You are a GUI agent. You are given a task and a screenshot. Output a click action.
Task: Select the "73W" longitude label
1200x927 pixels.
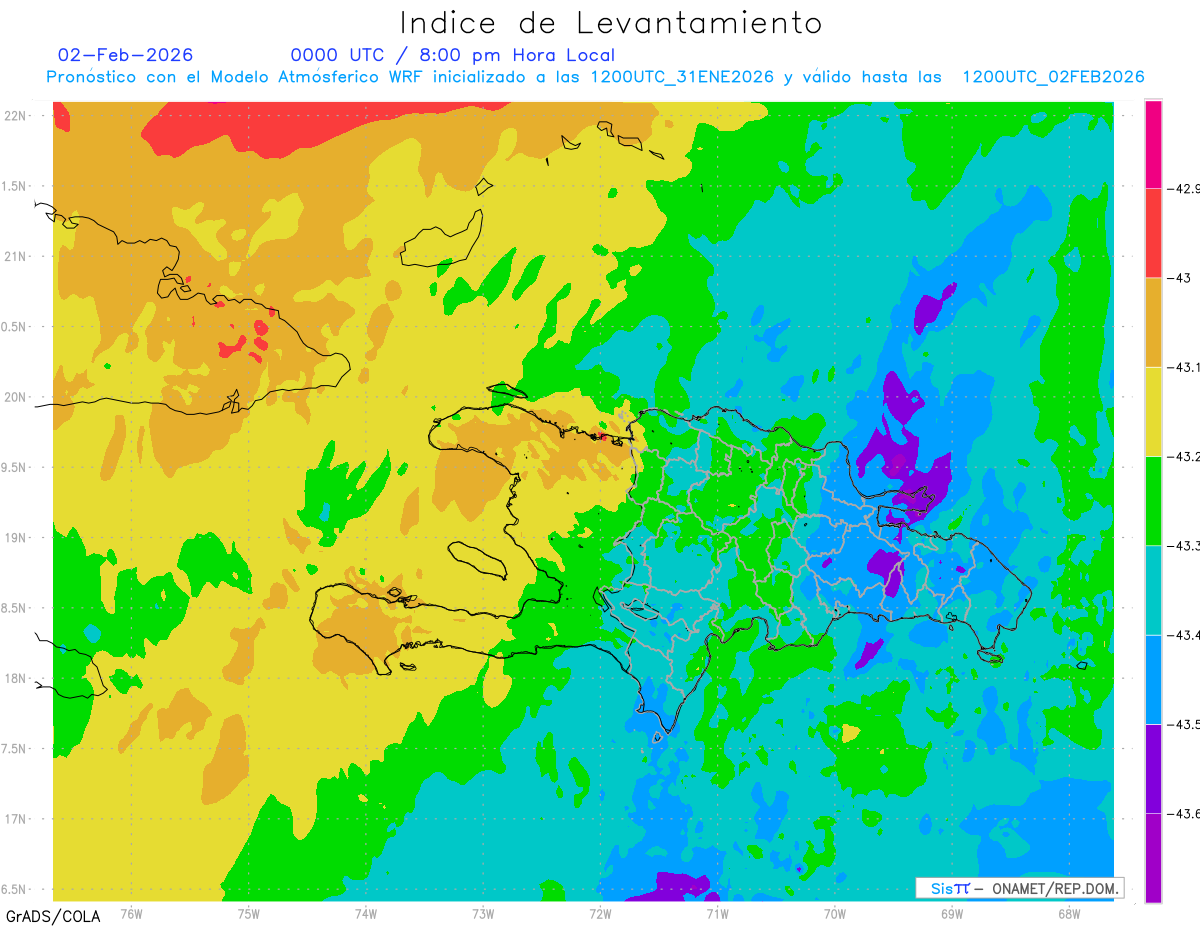[483, 913]
